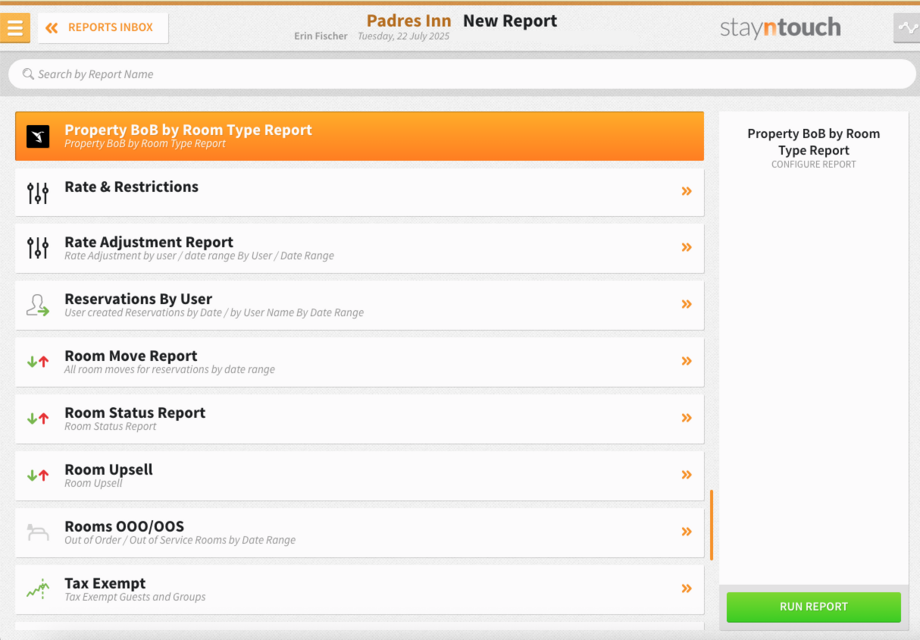Expand Rate & Restrictions chevron
The height and width of the screenshot is (640, 920).
pos(686,191)
